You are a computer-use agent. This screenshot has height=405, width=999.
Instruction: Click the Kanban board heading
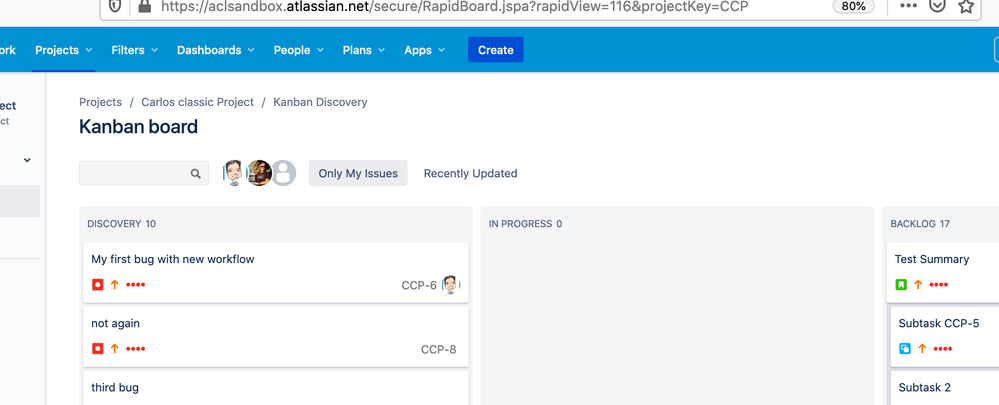[x=138, y=127]
